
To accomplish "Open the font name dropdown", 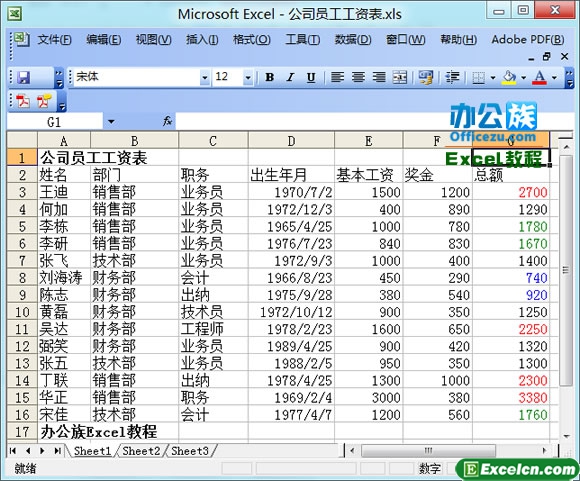I will pyautogui.click(x=205, y=78).
